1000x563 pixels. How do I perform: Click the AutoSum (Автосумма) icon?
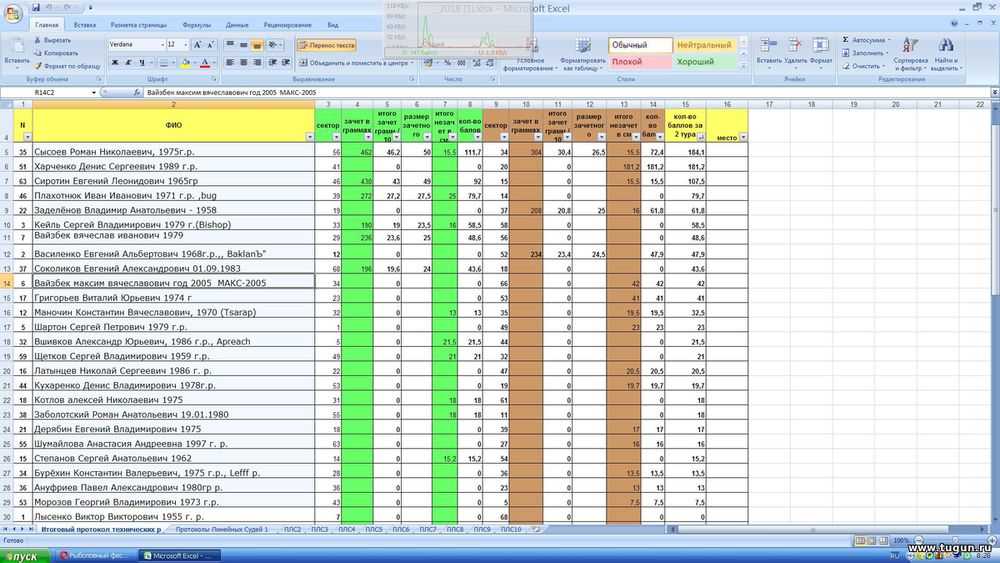[846, 40]
